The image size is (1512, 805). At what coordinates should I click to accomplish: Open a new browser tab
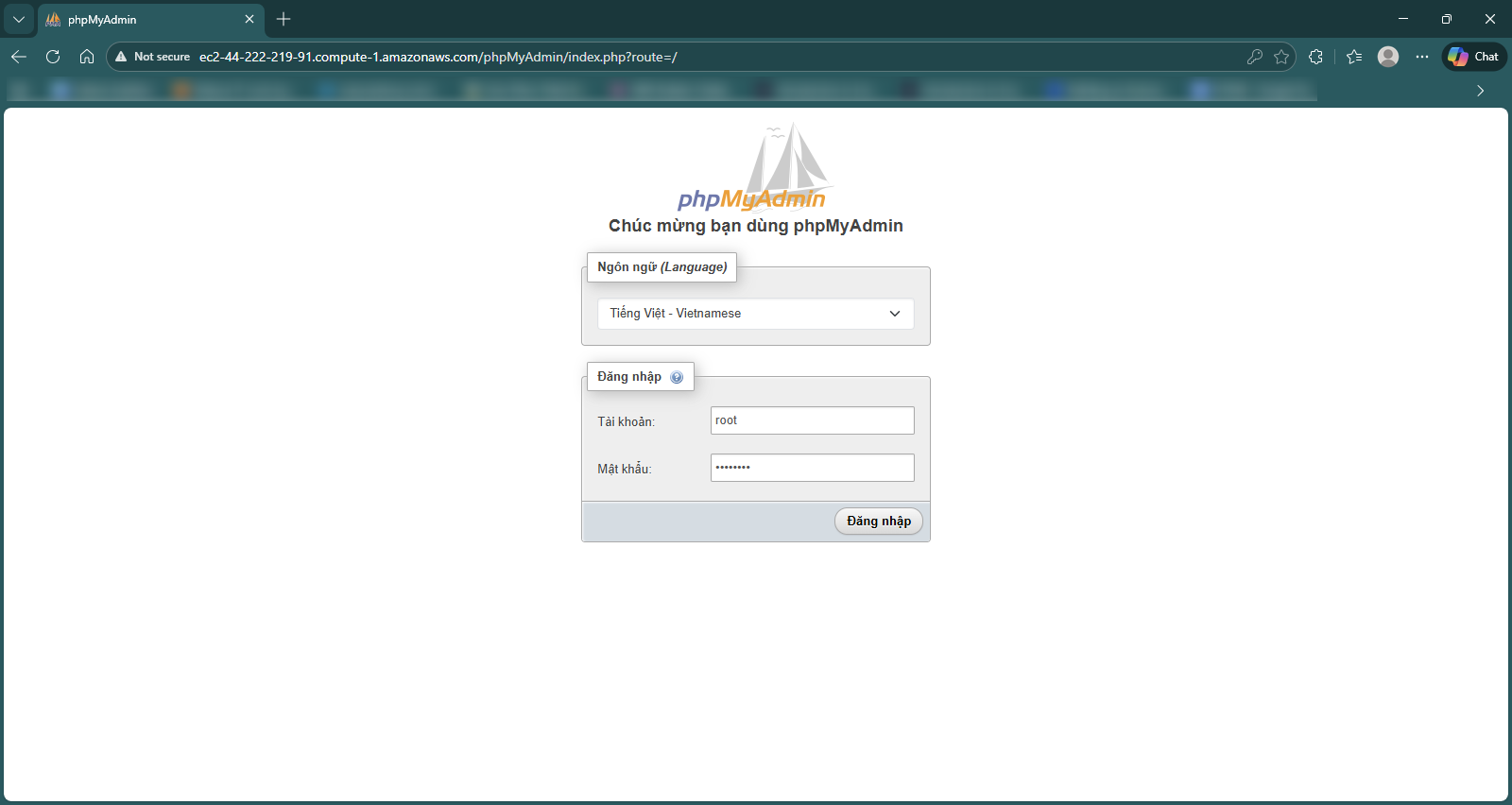pos(283,19)
